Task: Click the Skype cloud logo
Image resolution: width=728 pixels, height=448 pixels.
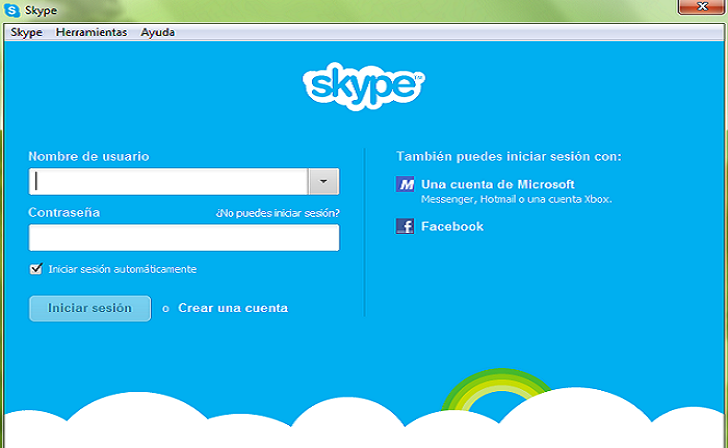Action: coord(363,86)
